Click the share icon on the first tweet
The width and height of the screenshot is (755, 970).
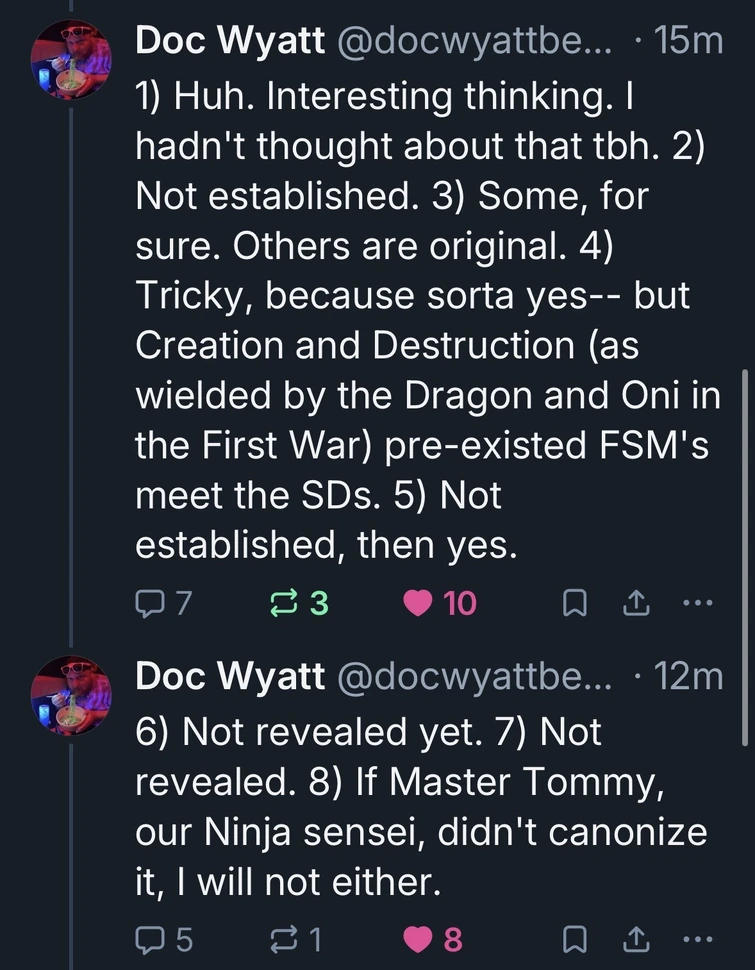635,602
